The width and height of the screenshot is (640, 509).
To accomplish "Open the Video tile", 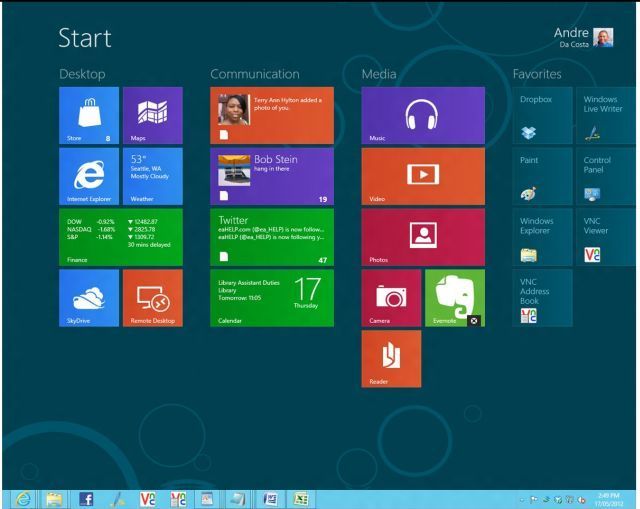I will coord(422,176).
